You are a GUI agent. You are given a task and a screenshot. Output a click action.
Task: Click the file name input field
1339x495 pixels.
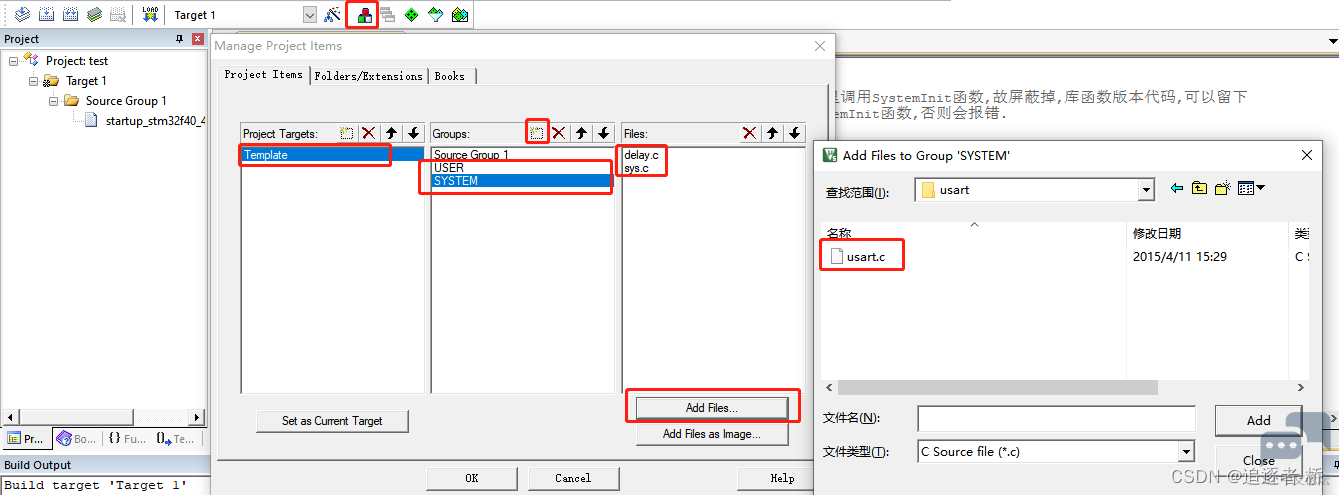pos(1055,418)
